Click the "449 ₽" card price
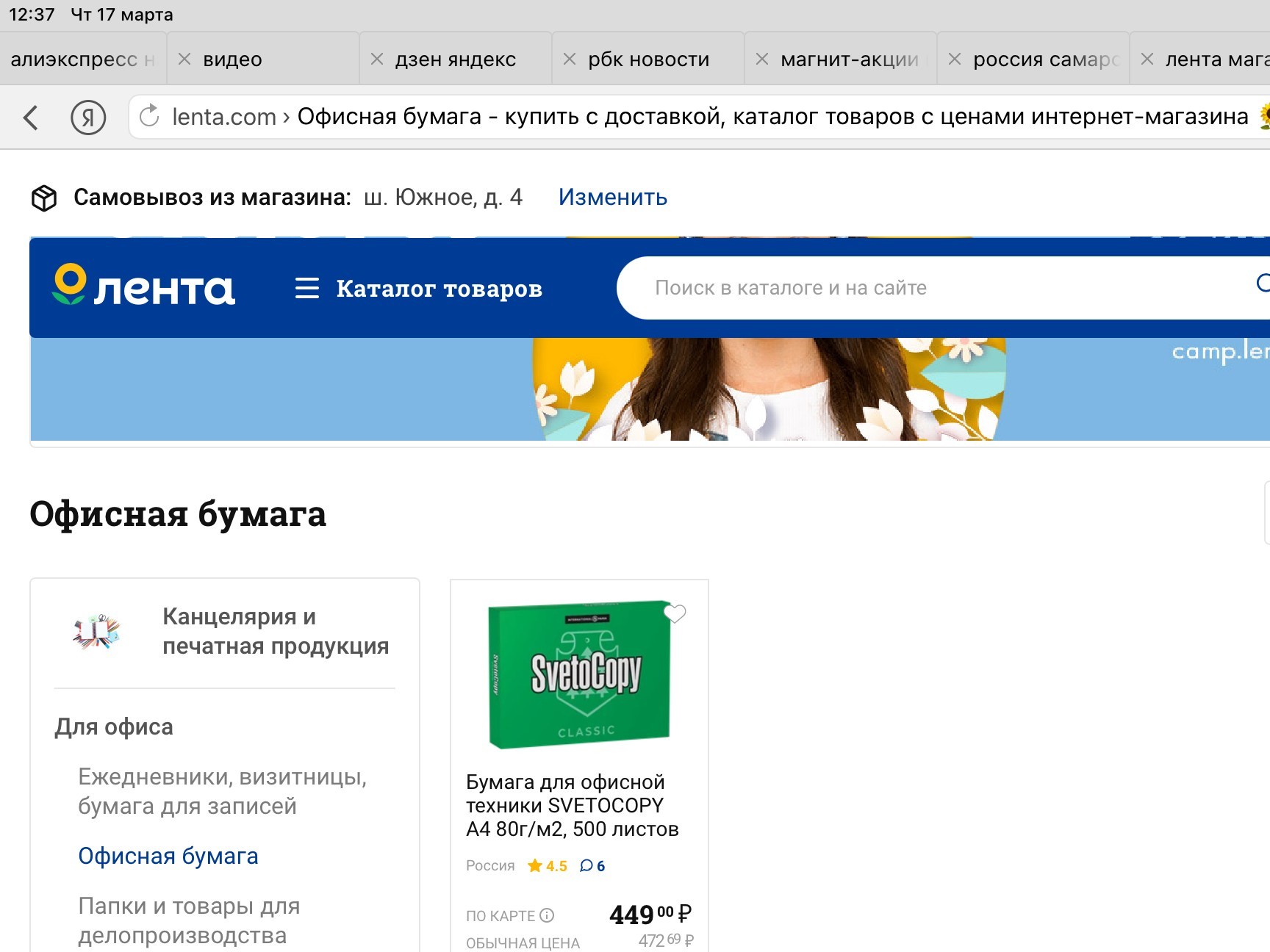This screenshot has width=1270, height=952. 650,914
